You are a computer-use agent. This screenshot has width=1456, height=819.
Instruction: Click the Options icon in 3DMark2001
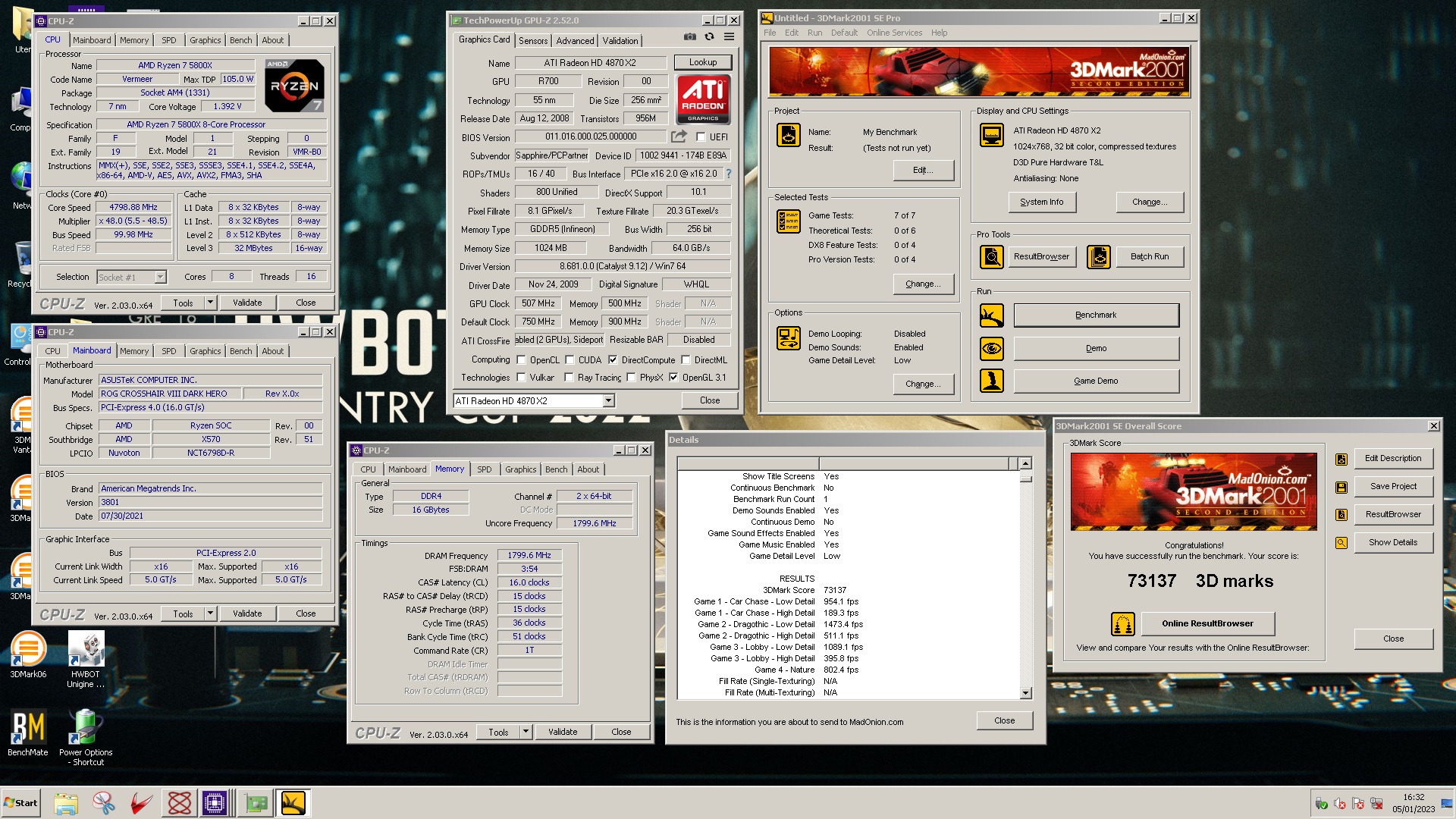789,338
